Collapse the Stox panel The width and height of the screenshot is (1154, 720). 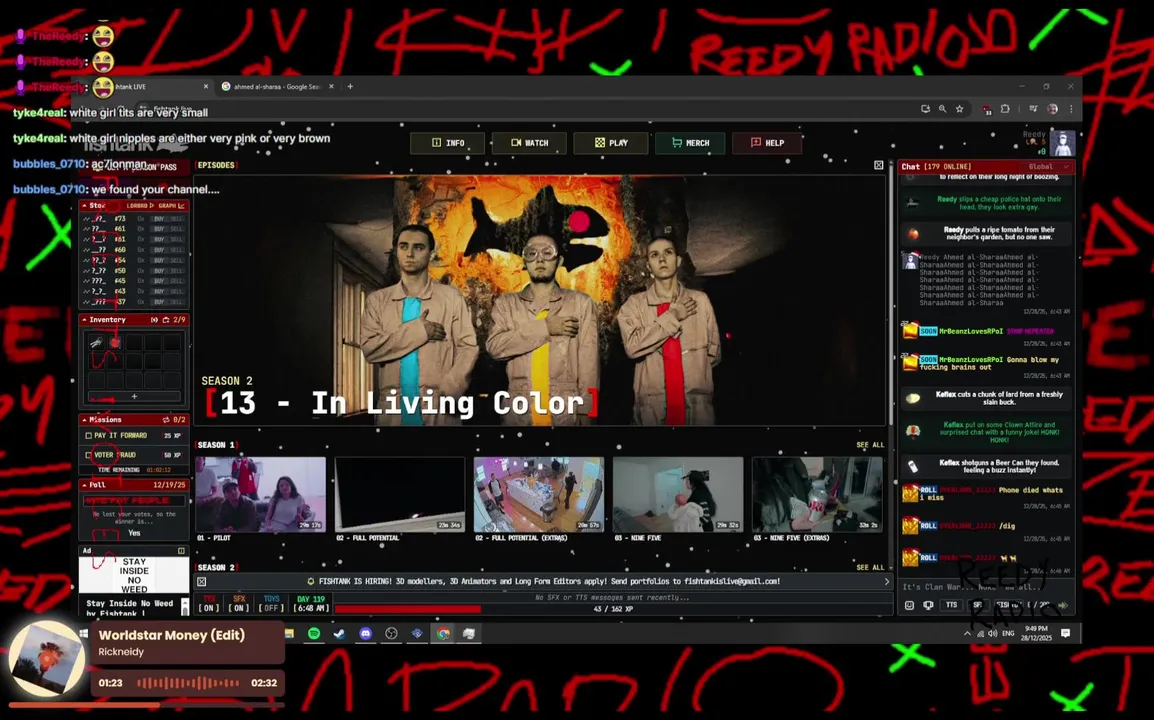tap(85, 205)
